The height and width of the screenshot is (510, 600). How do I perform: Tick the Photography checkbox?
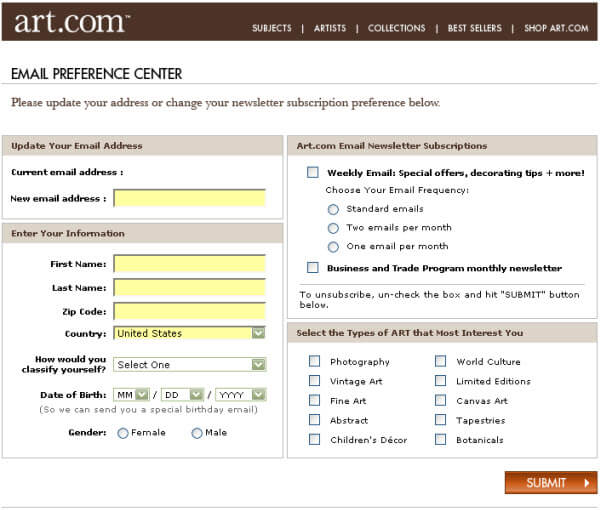click(x=315, y=361)
